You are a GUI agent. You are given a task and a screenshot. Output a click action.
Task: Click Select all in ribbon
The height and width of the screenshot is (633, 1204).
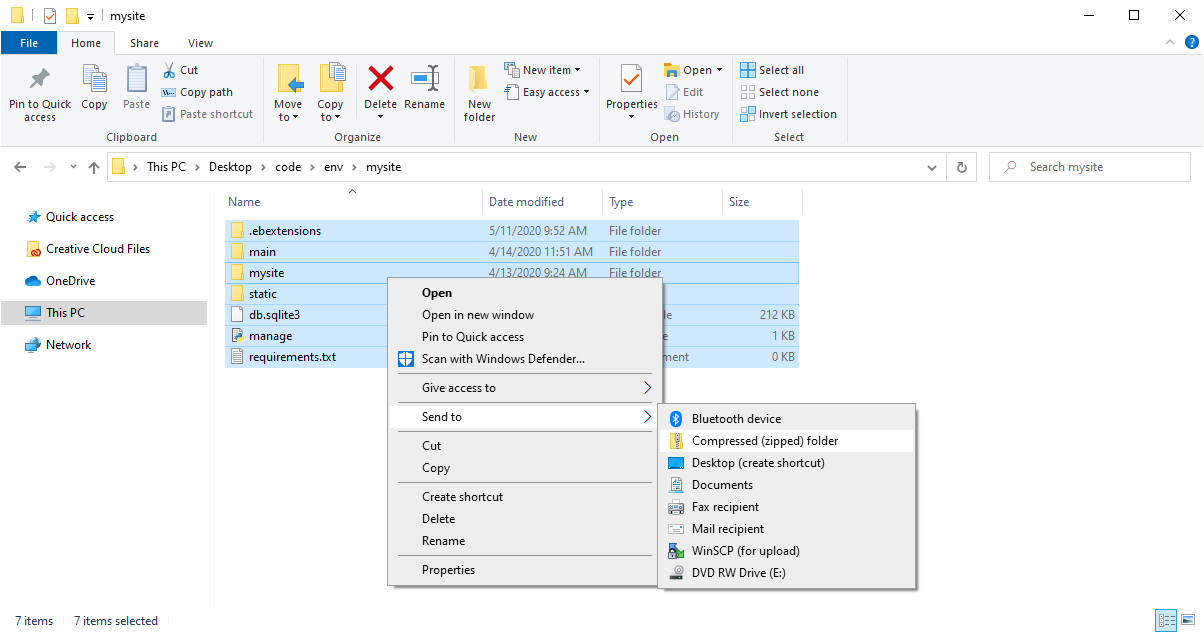772,70
